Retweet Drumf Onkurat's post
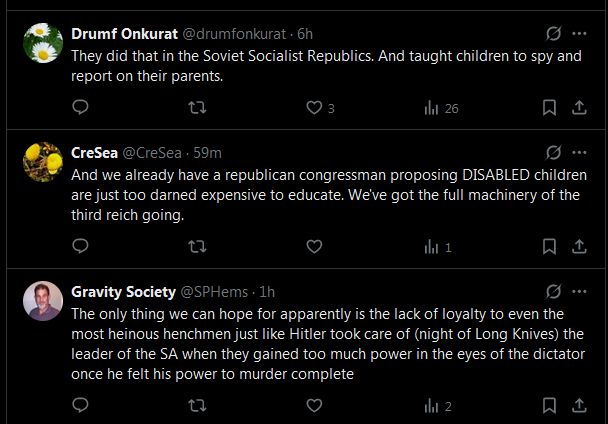 pyautogui.click(x=198, y=108)
